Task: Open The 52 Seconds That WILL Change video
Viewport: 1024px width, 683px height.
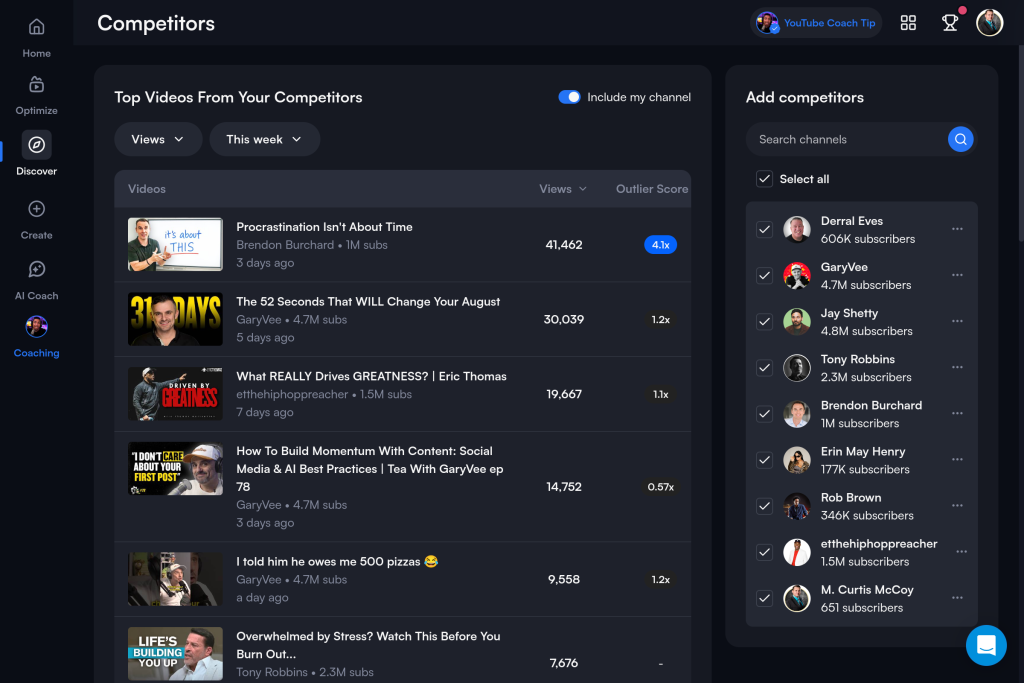Action: pos(368,302)
